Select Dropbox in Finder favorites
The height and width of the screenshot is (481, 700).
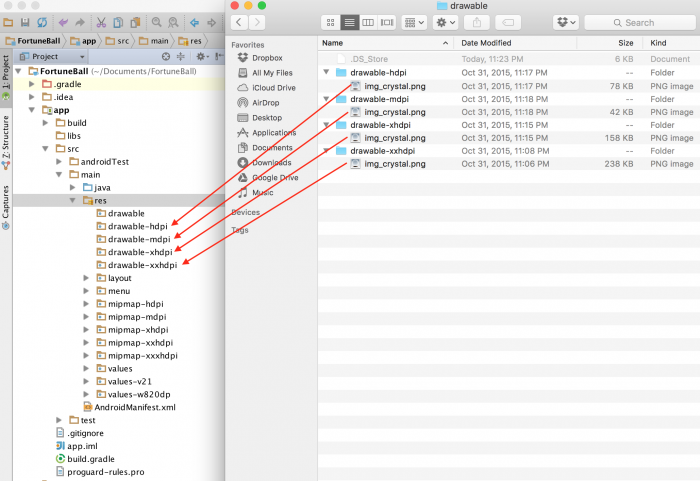click(266, 59)
